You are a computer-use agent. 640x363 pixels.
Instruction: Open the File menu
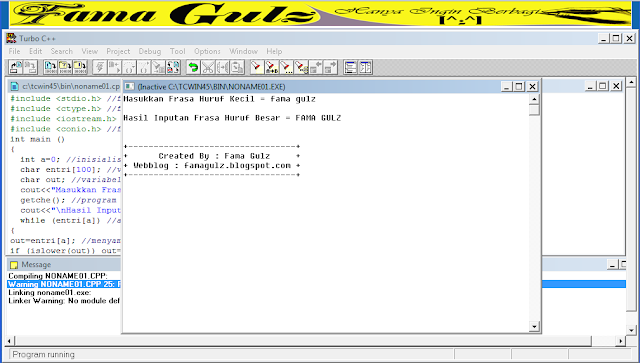tap(14, 51)
